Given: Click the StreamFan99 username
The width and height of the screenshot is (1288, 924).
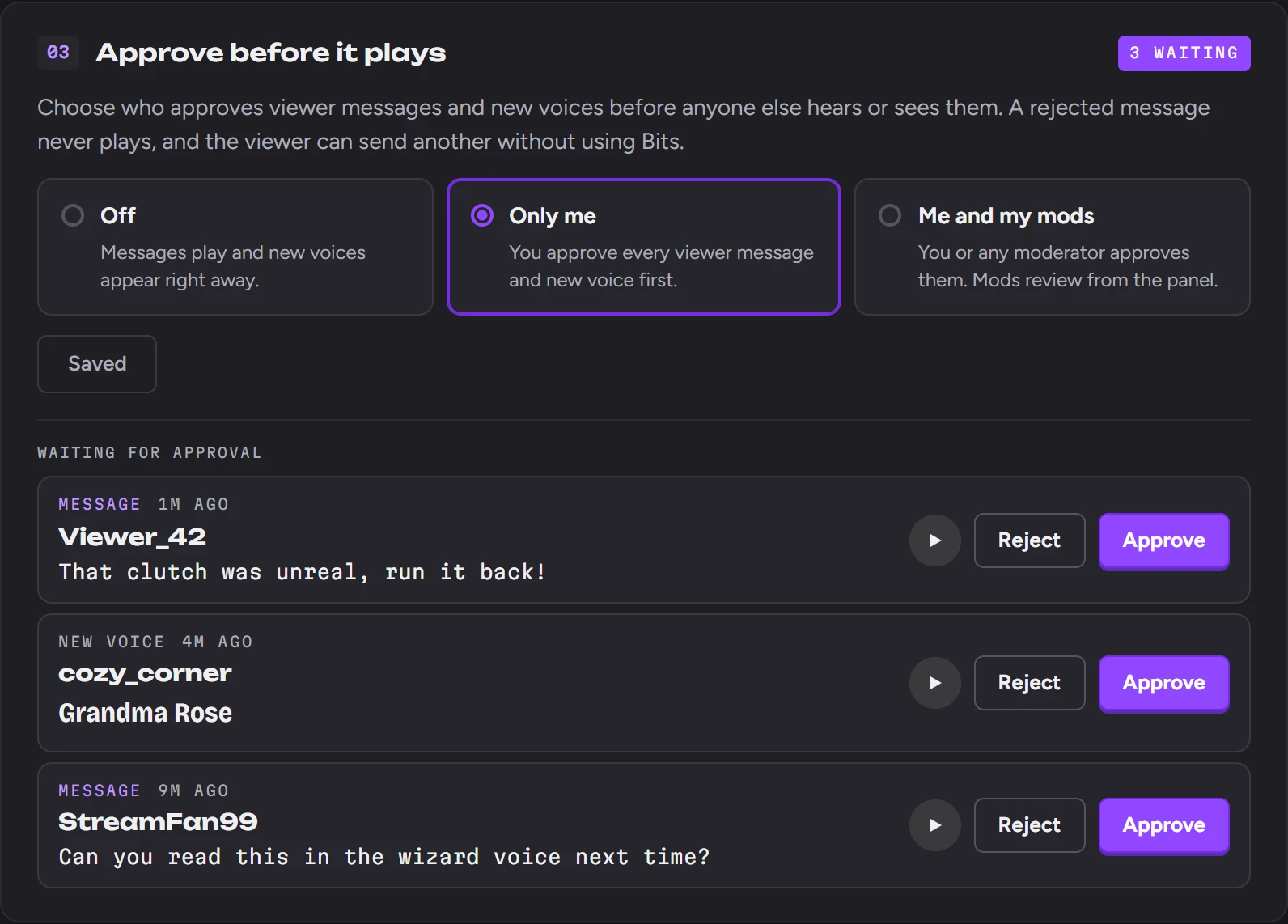Looking at the screenshot, I should [158, 822].
